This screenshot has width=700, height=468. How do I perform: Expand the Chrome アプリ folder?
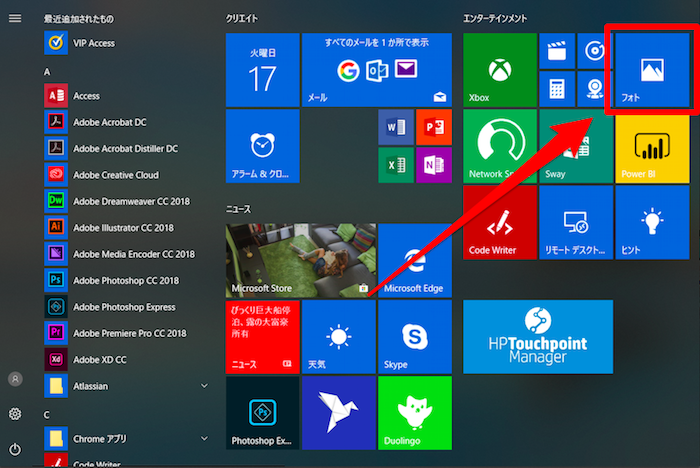pyautogui.click(x=127, y=439)
